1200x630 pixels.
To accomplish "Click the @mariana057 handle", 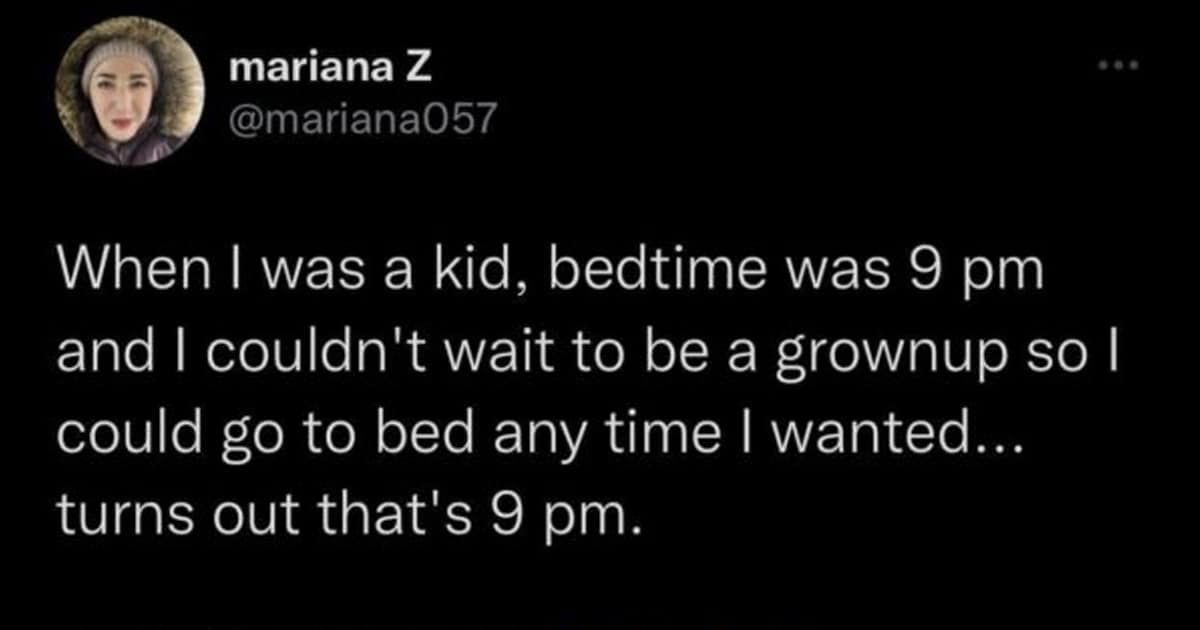I will point(362,121).
